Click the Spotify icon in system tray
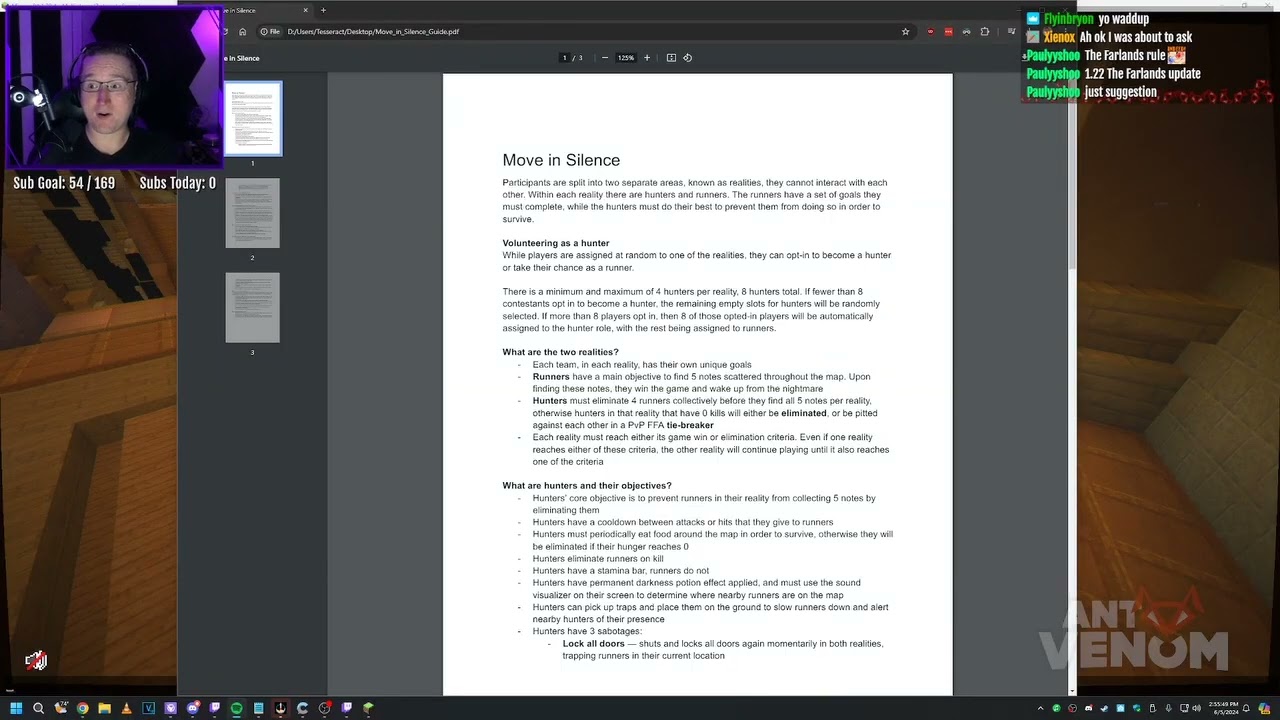The height and width of the screenshot is (720, 1280). tap(1056, 708)
